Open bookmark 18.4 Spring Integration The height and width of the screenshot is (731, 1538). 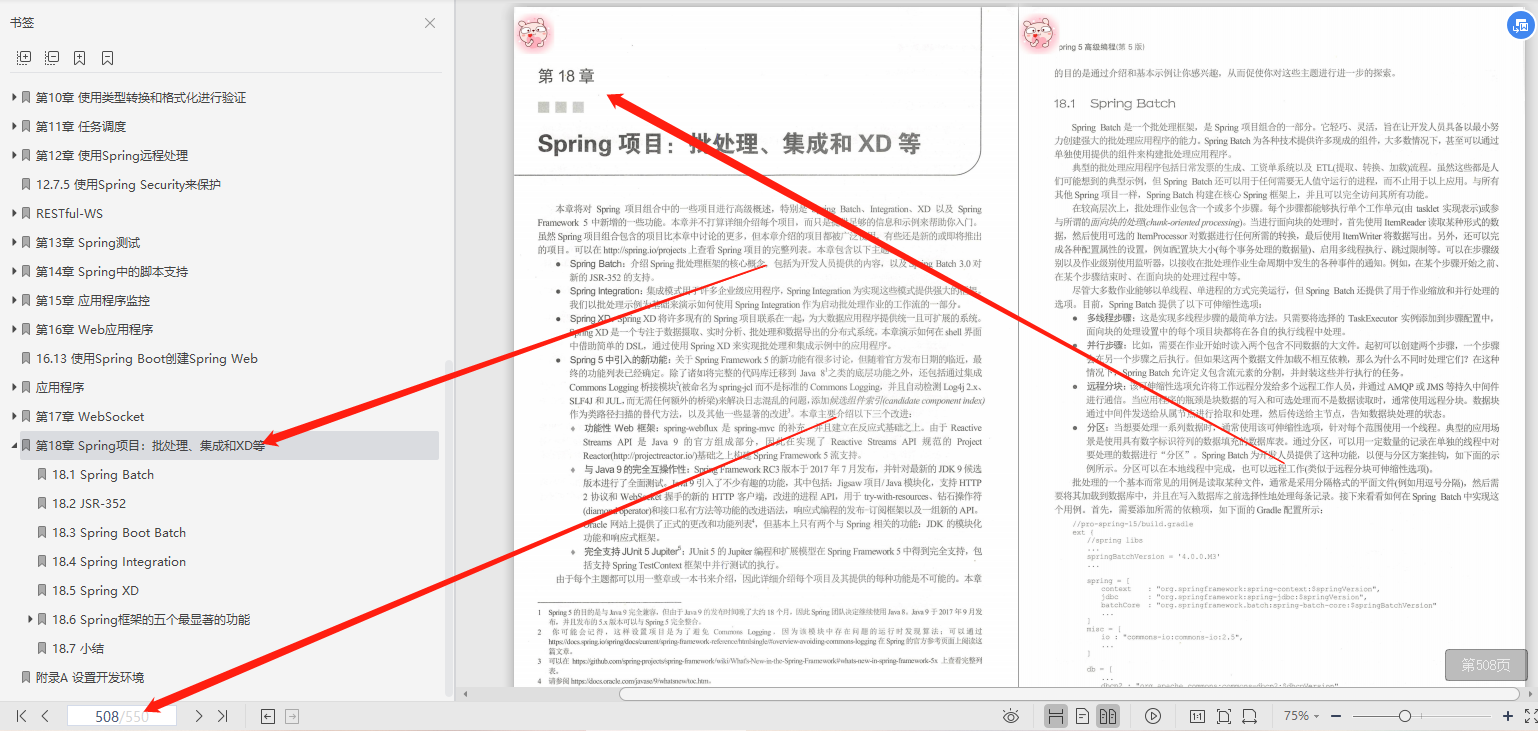[x=119, y=562]
